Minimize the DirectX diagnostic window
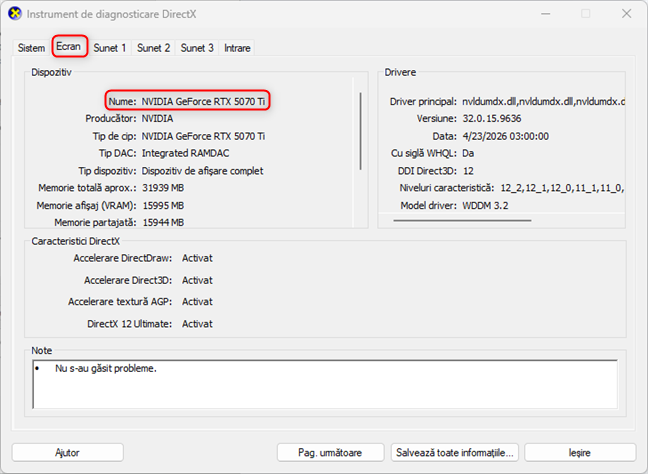The image size is (648, 474). click(x=546, y=14)
